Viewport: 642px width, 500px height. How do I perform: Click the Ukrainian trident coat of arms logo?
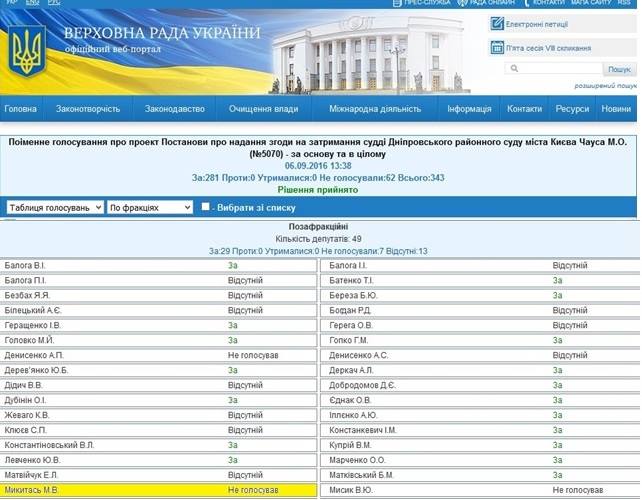[27, 51]
